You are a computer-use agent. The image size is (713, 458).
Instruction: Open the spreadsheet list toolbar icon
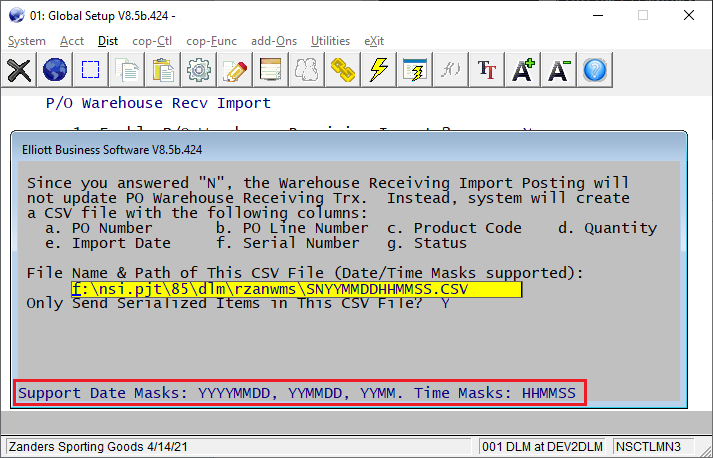point(270,70)
